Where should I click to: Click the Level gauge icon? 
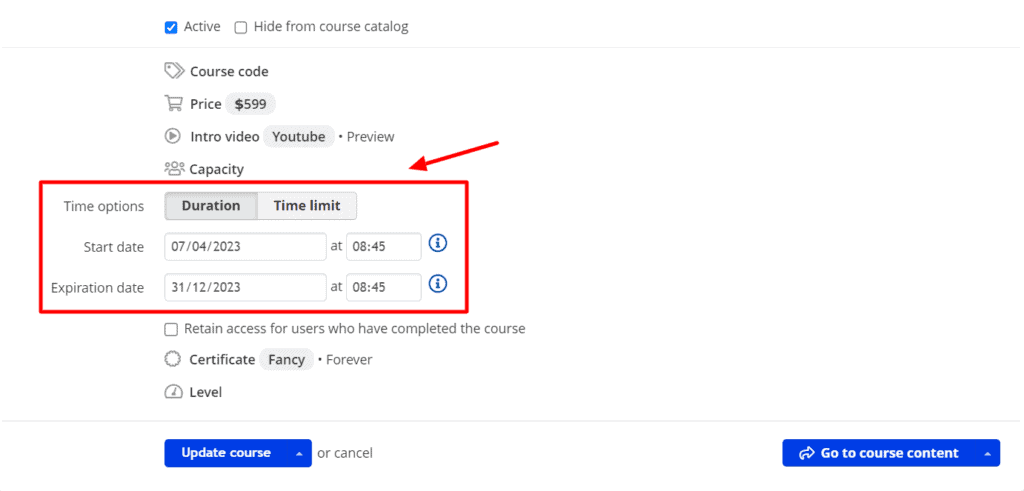tap(173, 392)
